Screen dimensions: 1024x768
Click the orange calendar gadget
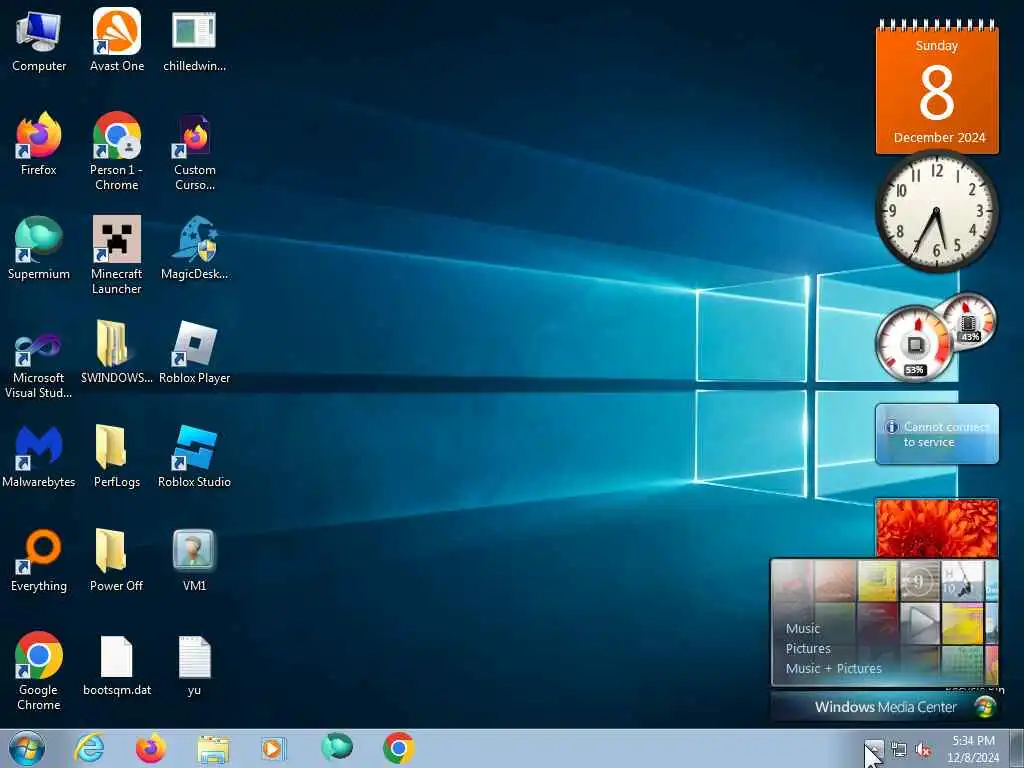pos(936,88)
